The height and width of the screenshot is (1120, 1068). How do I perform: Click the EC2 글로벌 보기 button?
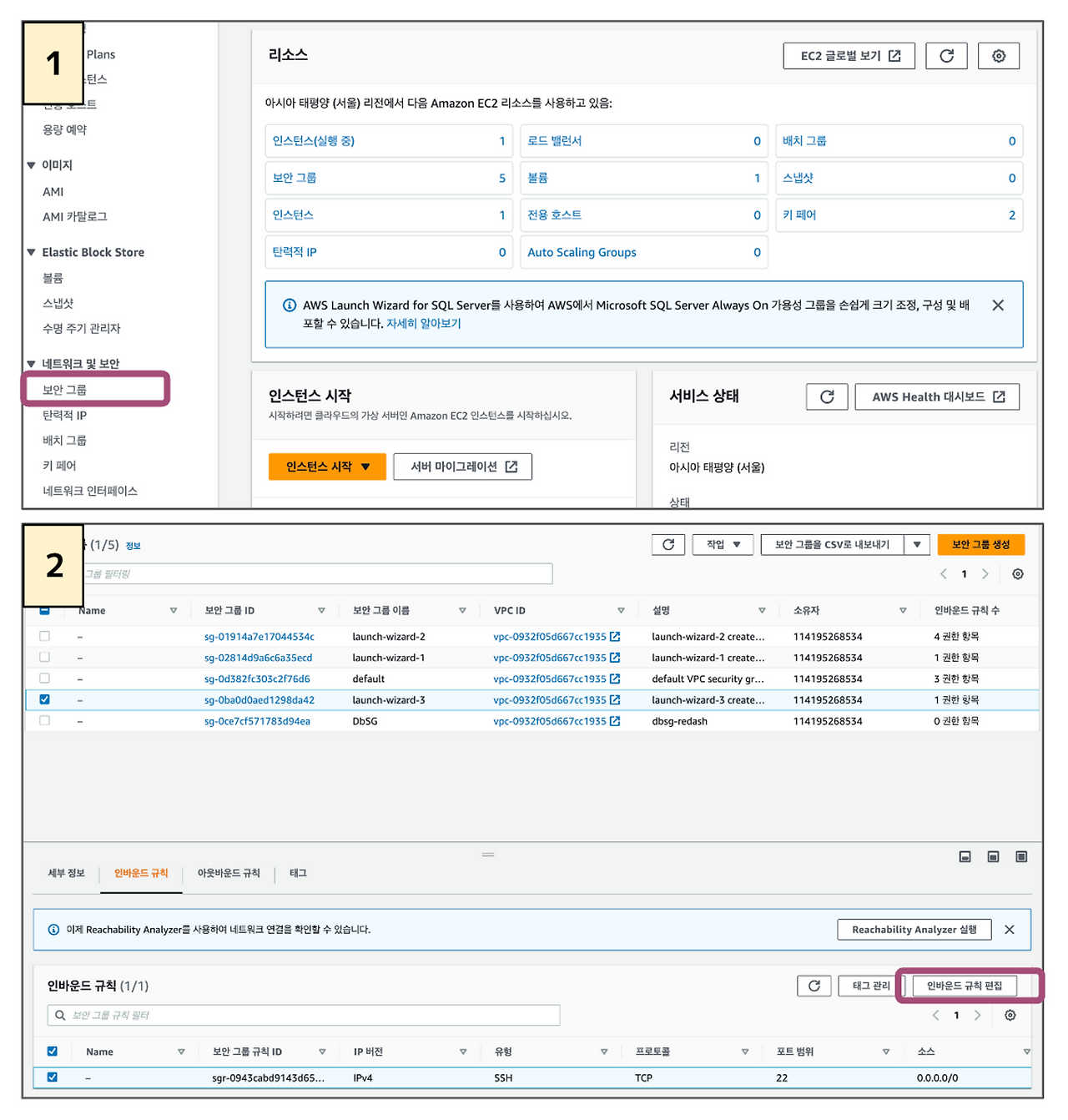click(x=849, y=56)
